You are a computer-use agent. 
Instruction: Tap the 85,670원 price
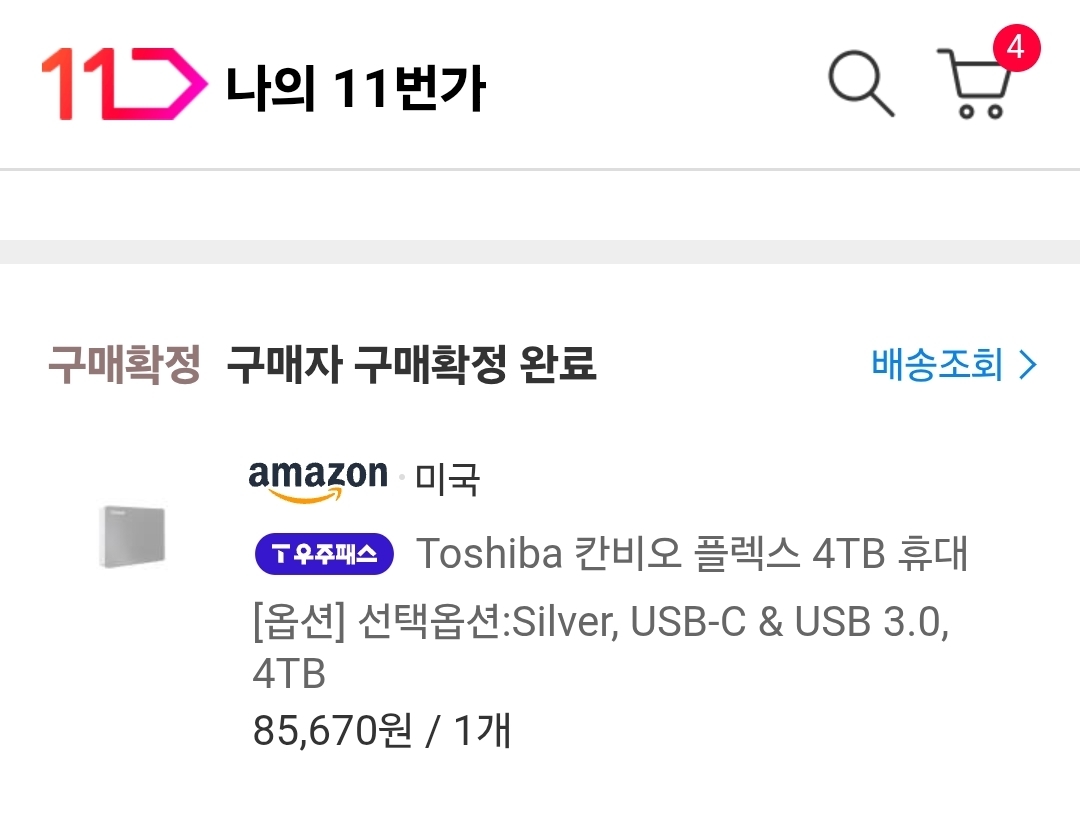pyautogui.click(x=332, y=731)
